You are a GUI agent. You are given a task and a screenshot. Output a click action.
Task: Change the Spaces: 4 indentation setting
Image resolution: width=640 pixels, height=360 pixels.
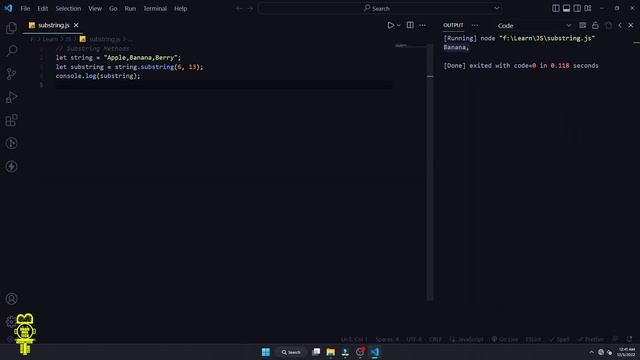point(387,340)
